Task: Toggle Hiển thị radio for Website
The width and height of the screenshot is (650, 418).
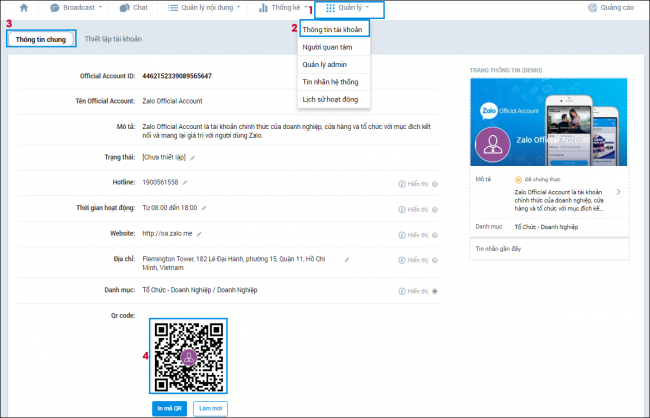Action: point(435,235)
